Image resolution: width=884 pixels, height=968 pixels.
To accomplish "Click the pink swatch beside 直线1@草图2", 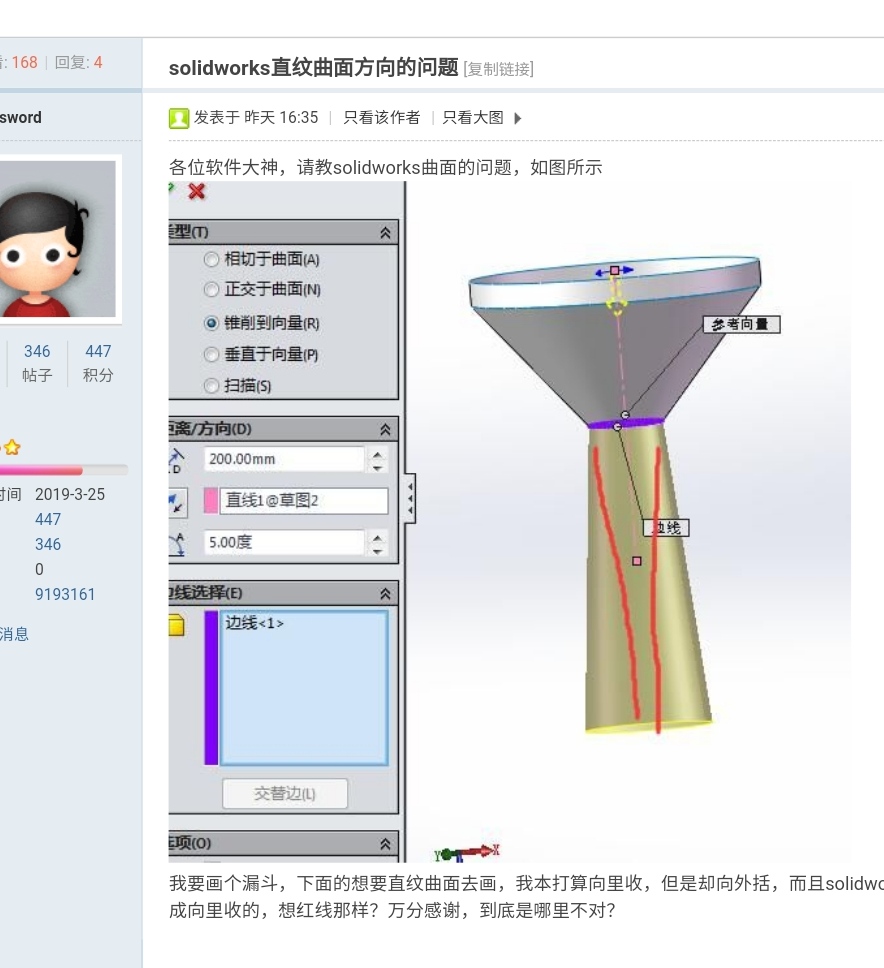I will (211, 501).
